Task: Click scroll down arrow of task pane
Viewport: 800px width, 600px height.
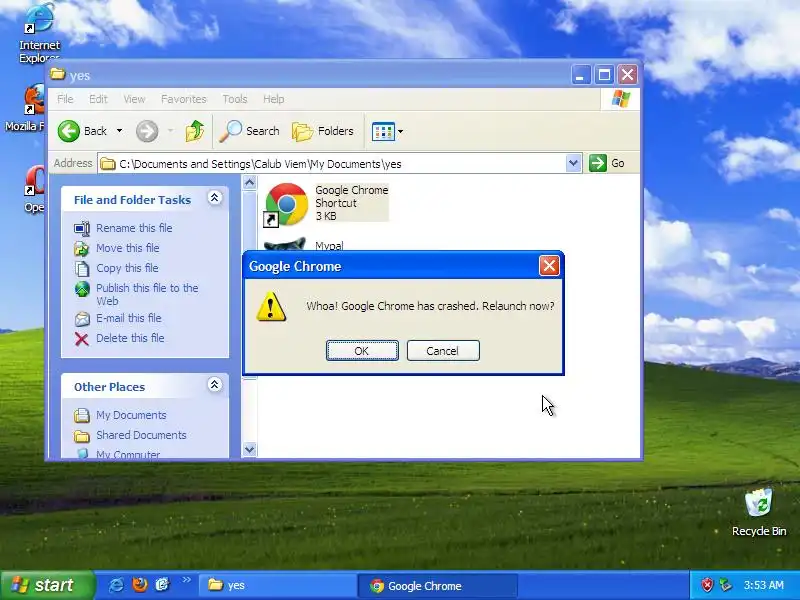Action: [249, 449]
